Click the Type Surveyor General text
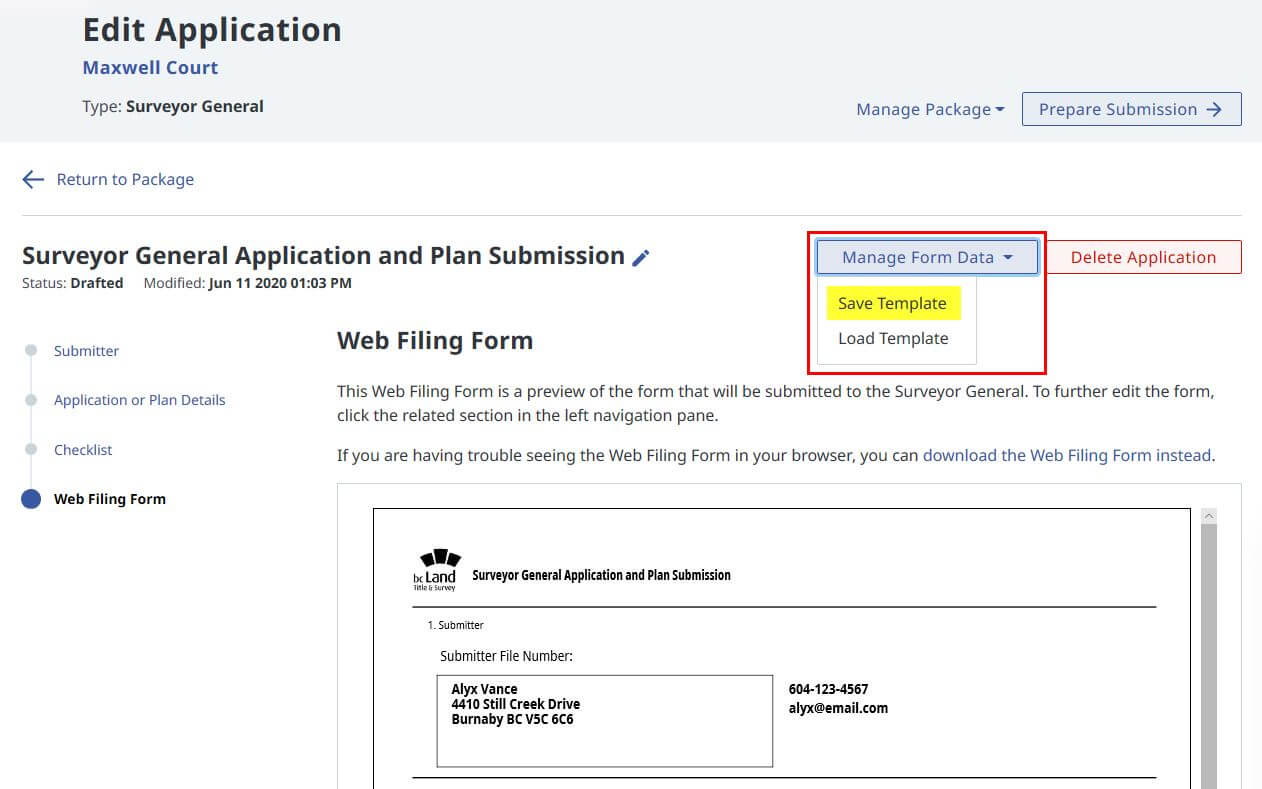The image size is (1262, 789). tap(173, 106)
